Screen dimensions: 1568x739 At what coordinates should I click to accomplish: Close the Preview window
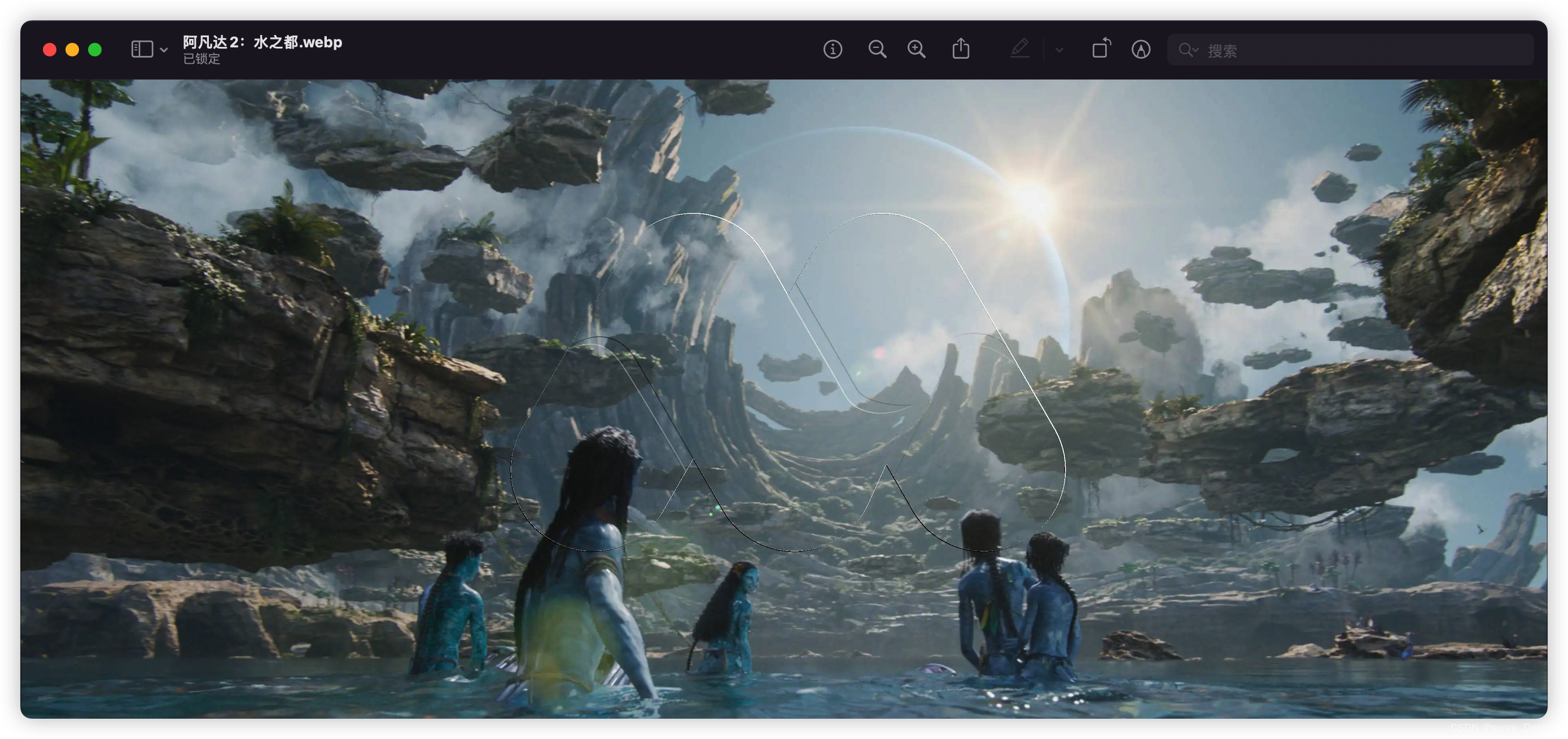[50, 50]
